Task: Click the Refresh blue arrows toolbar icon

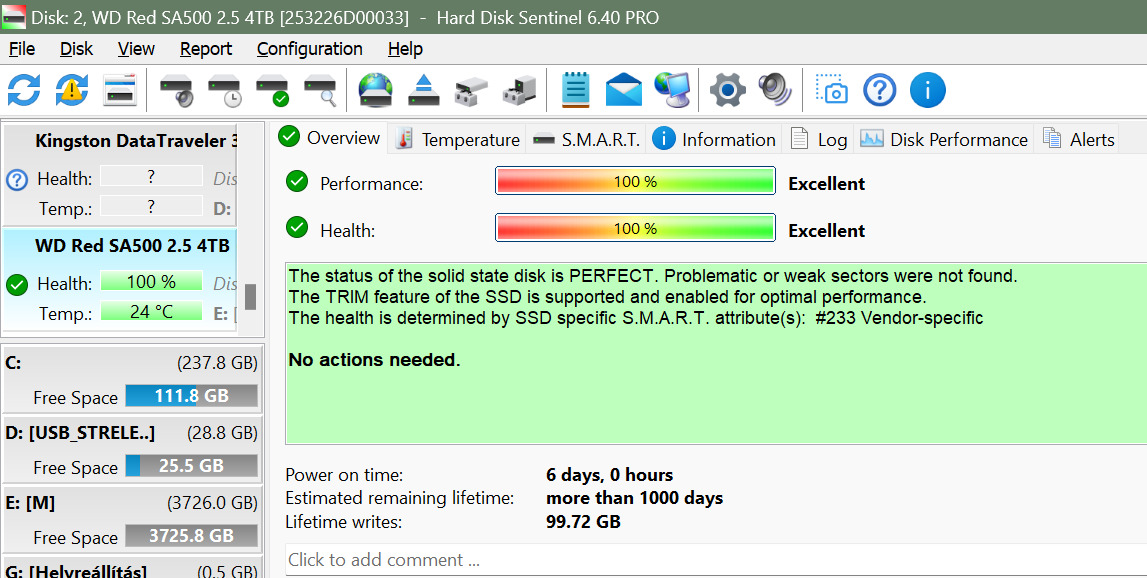Action: pyautogui.click(x=24, y=90)
